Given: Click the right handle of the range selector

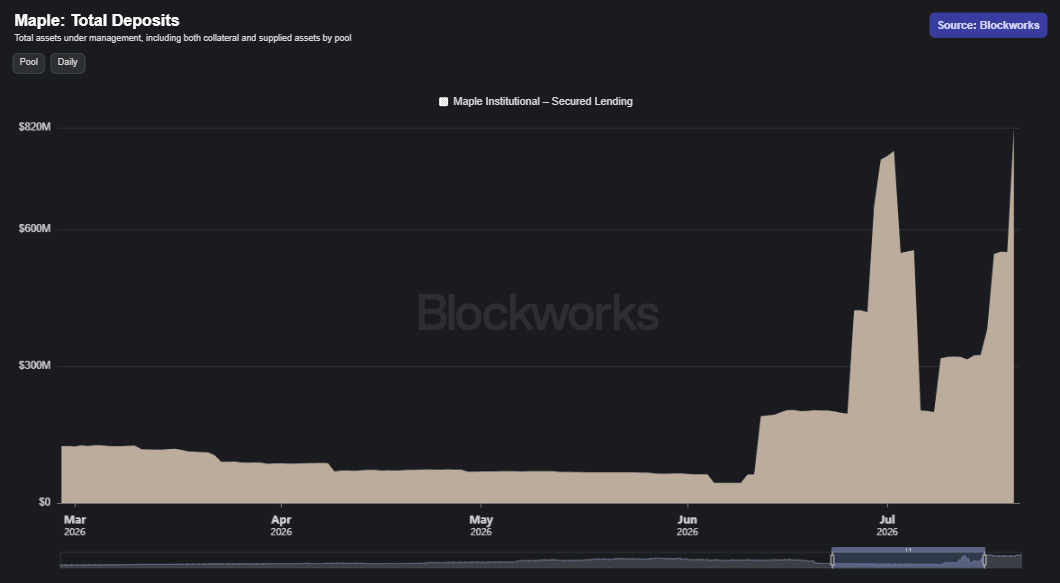Looking at the screenshot, I should [x=984, y=560].
